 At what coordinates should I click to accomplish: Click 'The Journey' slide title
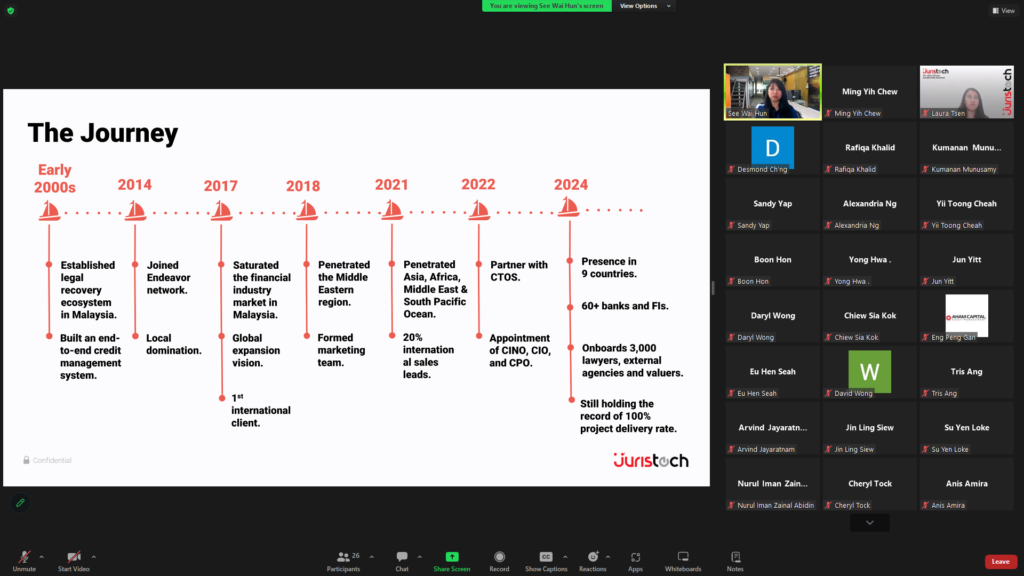point(103,133)
